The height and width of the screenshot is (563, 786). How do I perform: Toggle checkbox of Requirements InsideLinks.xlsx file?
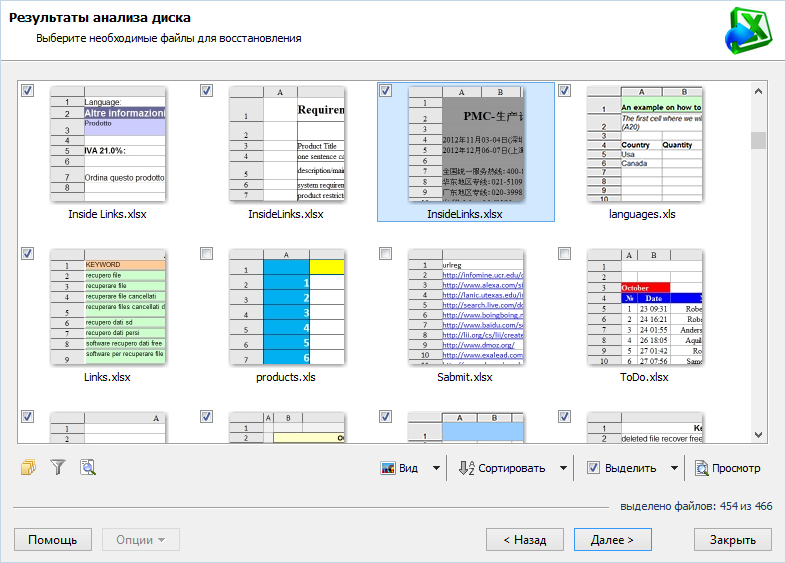tap(207, 91)
